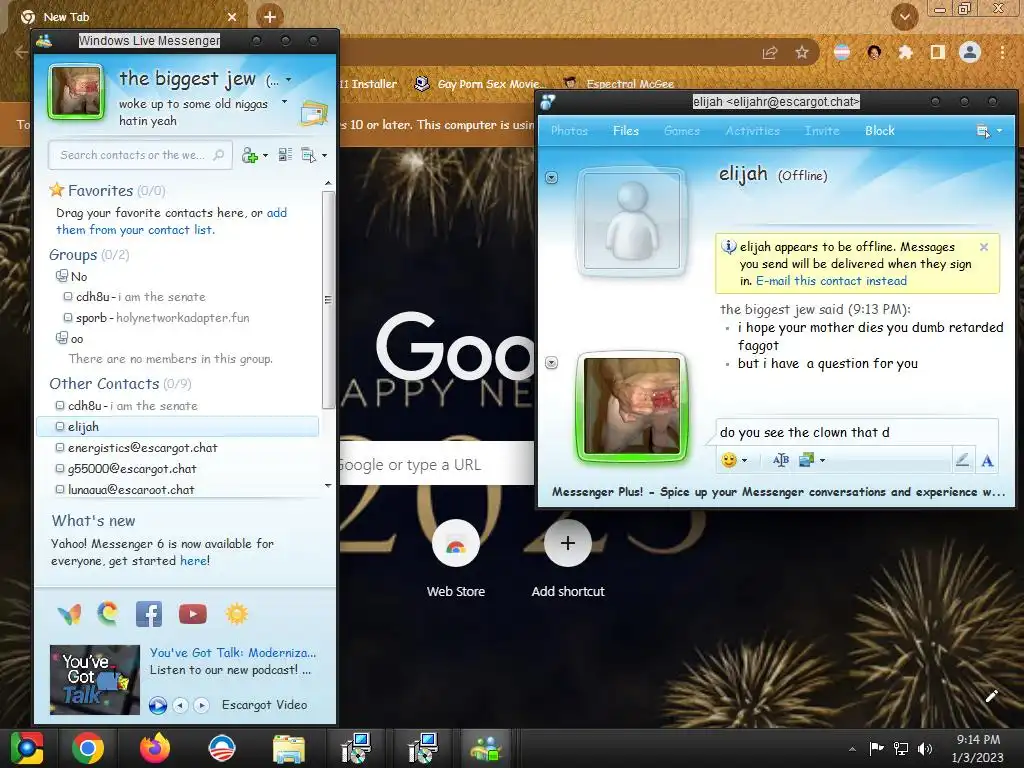
Task: Click Block in the chat window
Action: (880, 131)
